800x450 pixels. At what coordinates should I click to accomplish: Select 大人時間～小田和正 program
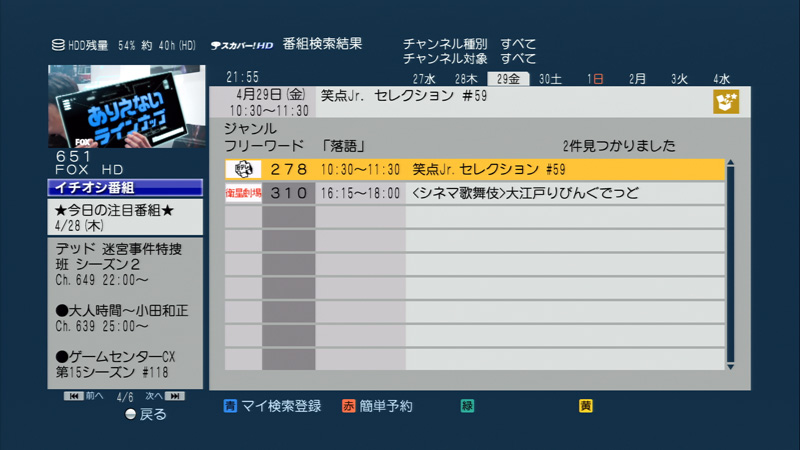[122, 318]
